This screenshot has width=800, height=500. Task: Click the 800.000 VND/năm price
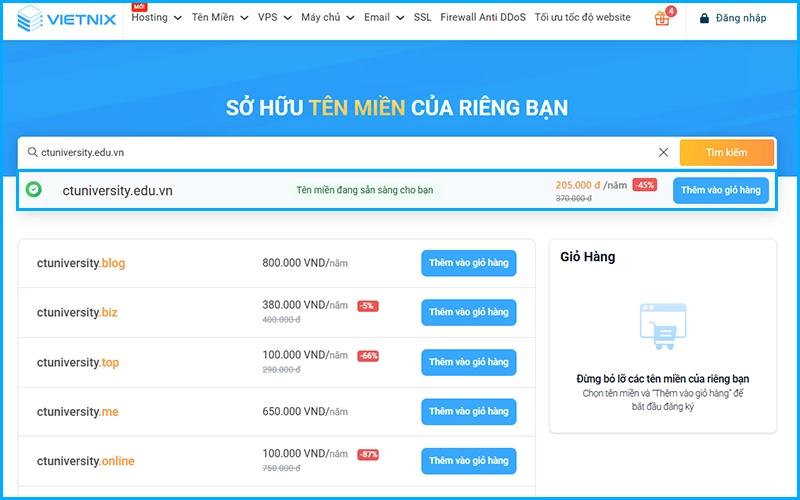click(305, 263)
